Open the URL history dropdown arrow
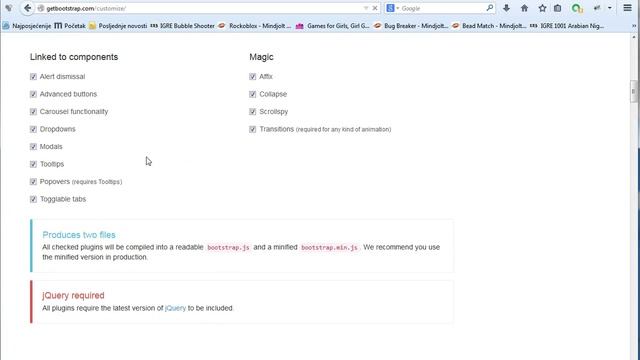Image resolution: width=640 pixels, height=360 pixels. [366, 8]
